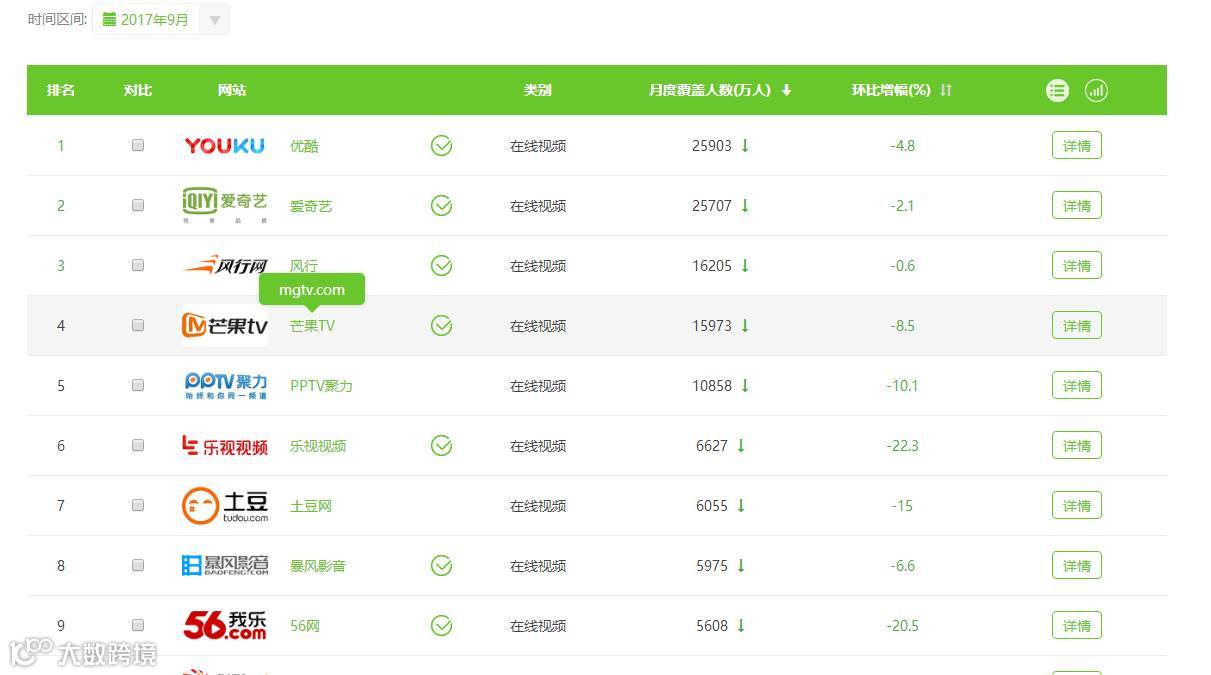This screenshot has height=675, width=1211.
Task: Click verified checkmark icon for 优酷
Action: (441, 146)
